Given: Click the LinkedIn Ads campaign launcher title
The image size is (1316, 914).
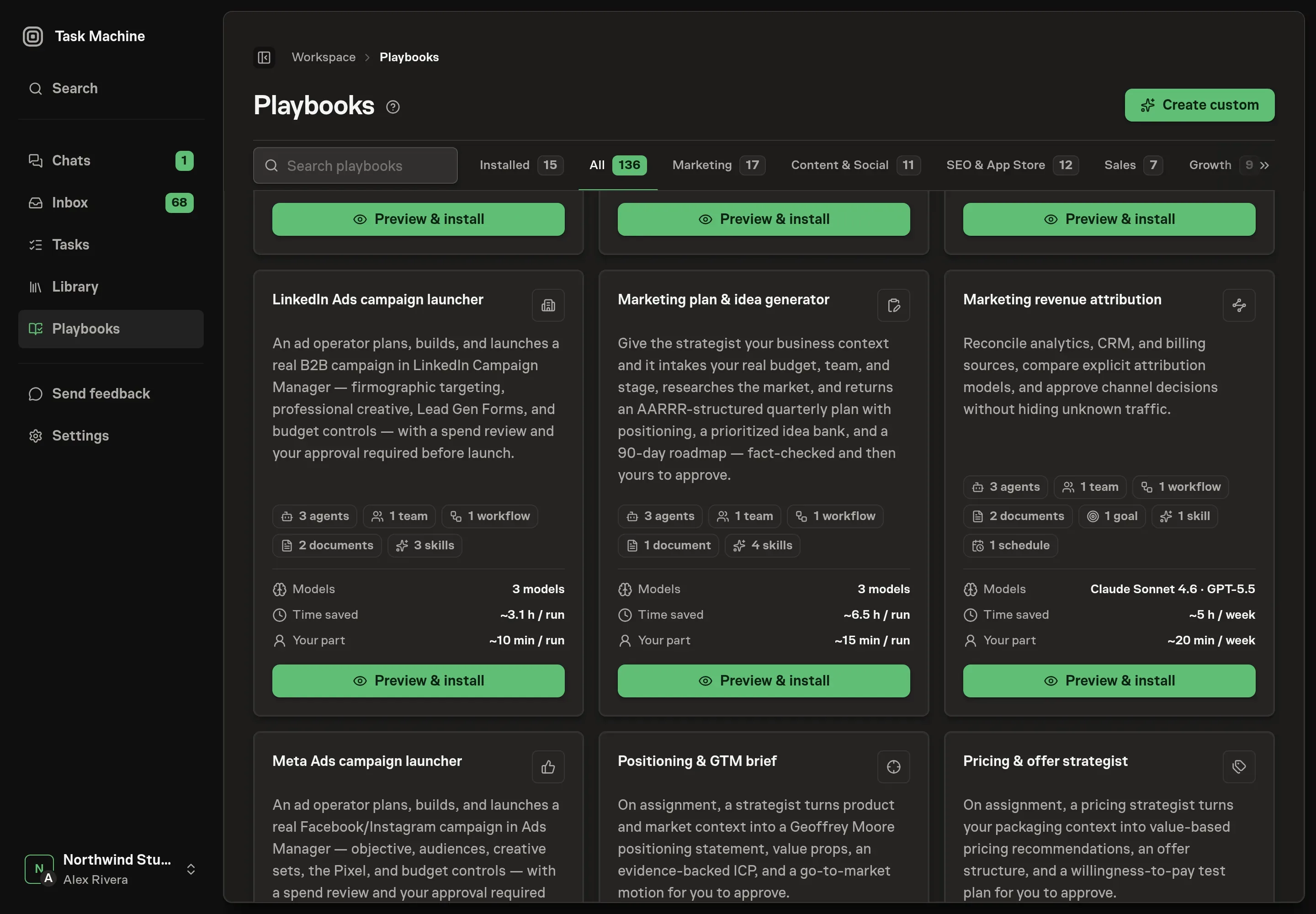Looking at the screenshot, I should (x=377, y=299).
